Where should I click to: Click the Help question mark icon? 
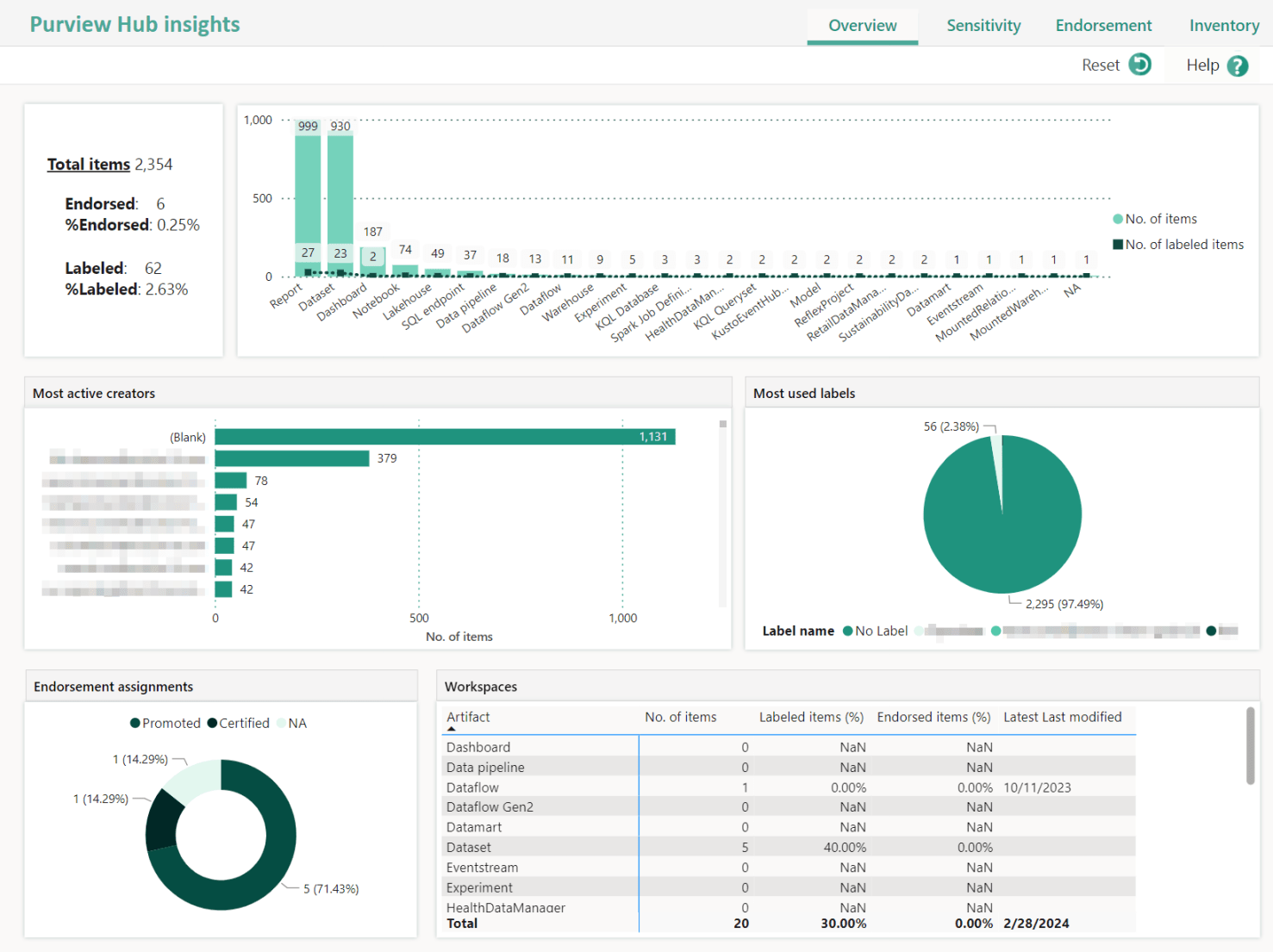(x=1239, y=65)
